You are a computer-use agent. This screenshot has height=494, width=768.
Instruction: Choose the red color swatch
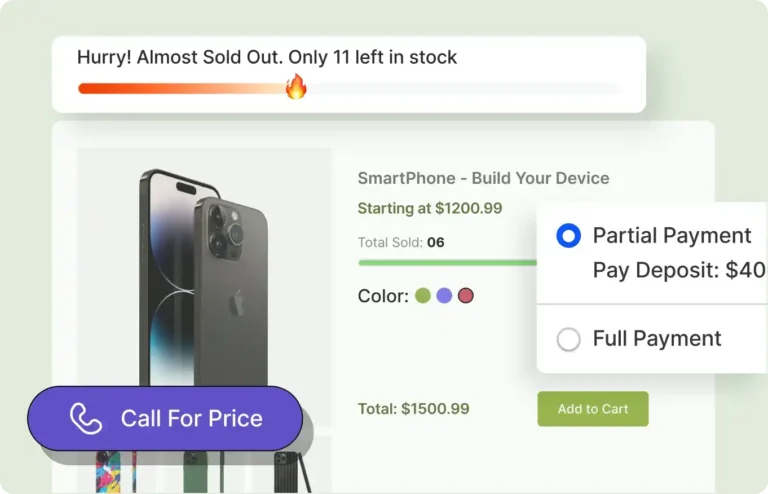(x=465, y=296)
